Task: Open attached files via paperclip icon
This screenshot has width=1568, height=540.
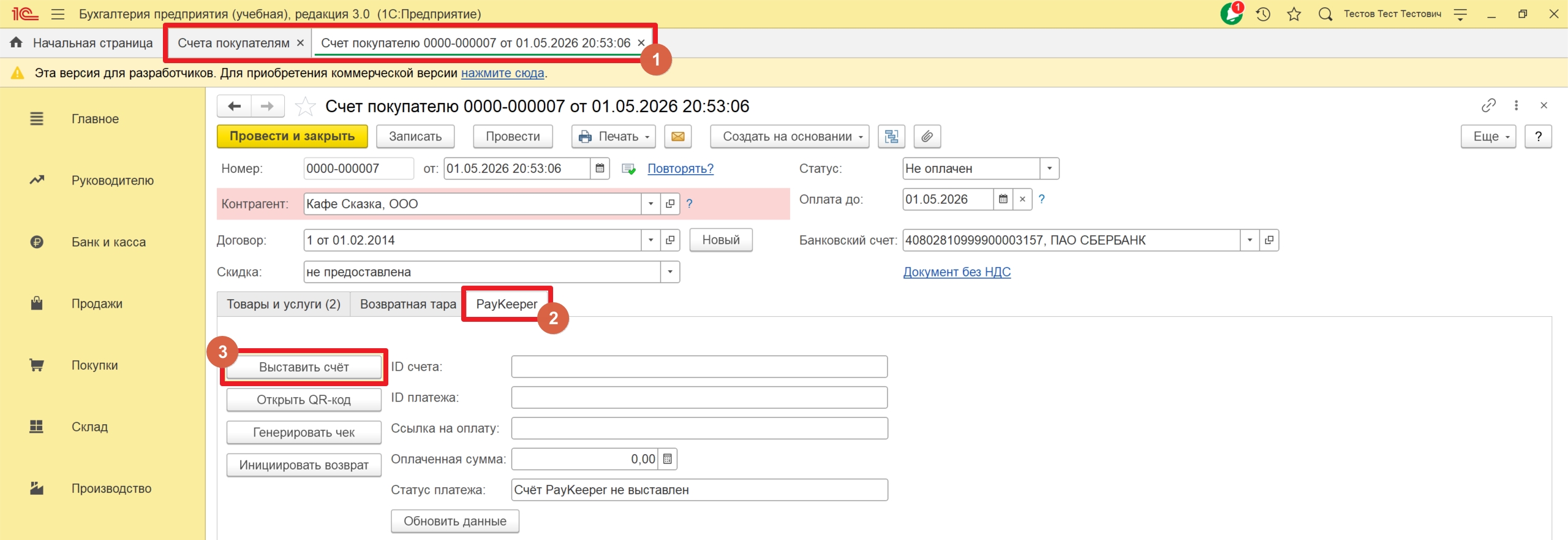Action: pos(927,137)
